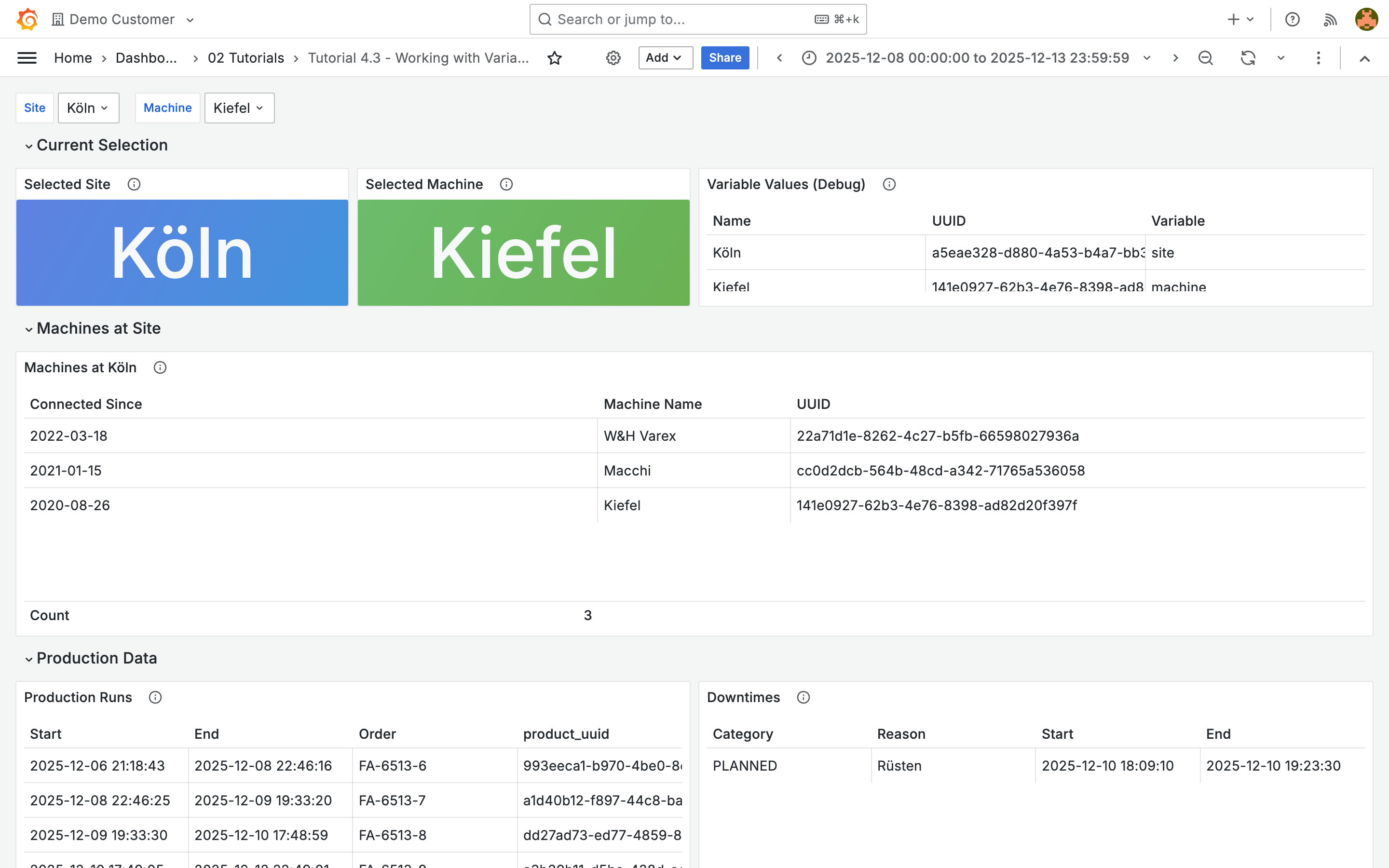Click the user avatar profile
Screen dimensions: 1389x868
(x=1367, y=19)
